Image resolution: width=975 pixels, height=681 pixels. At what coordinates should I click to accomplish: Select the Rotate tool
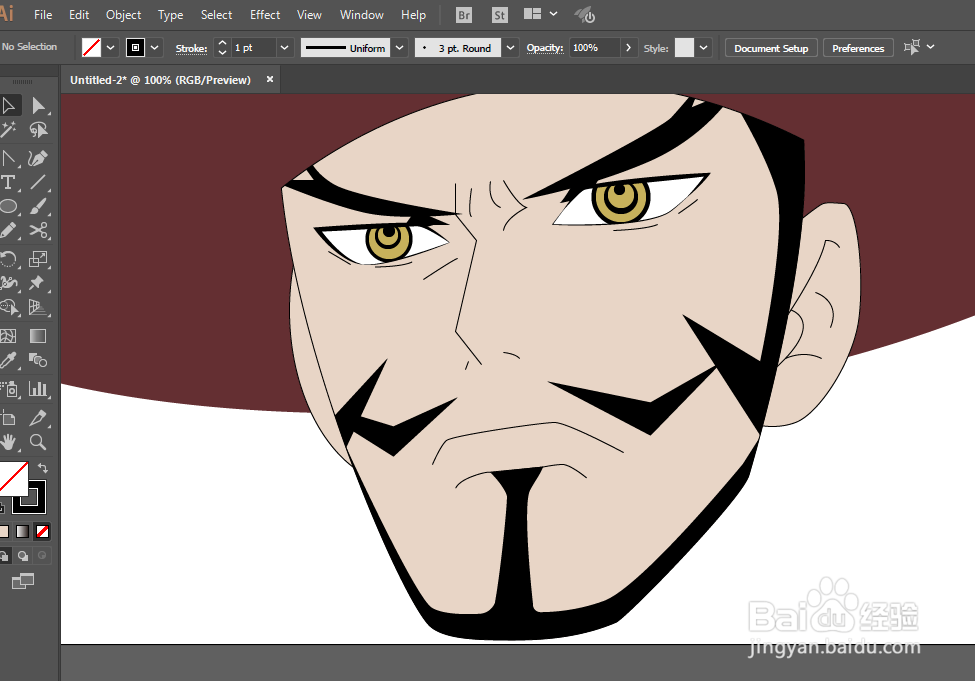point(9,259)
